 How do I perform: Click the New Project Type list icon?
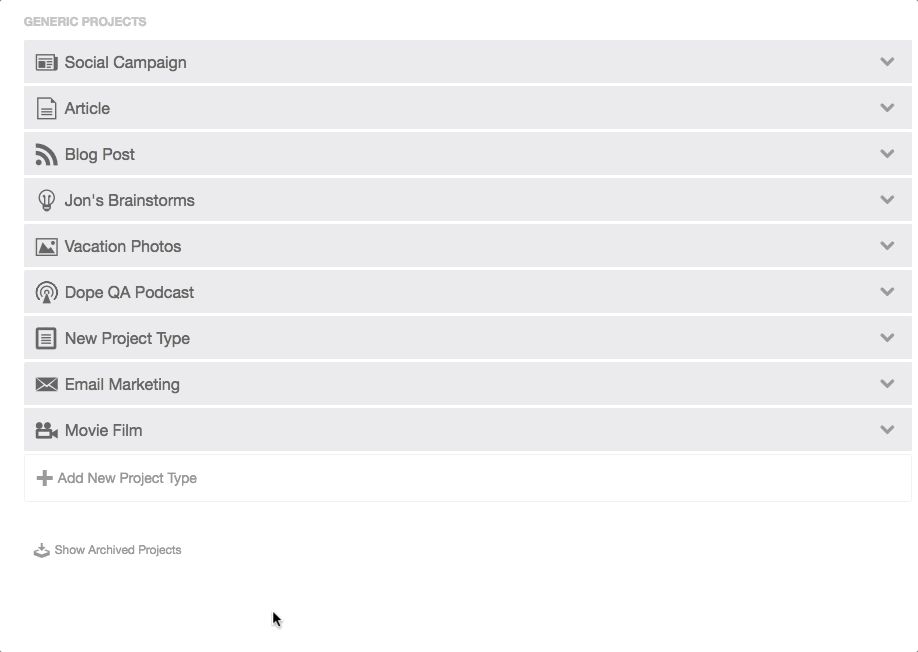46,338
